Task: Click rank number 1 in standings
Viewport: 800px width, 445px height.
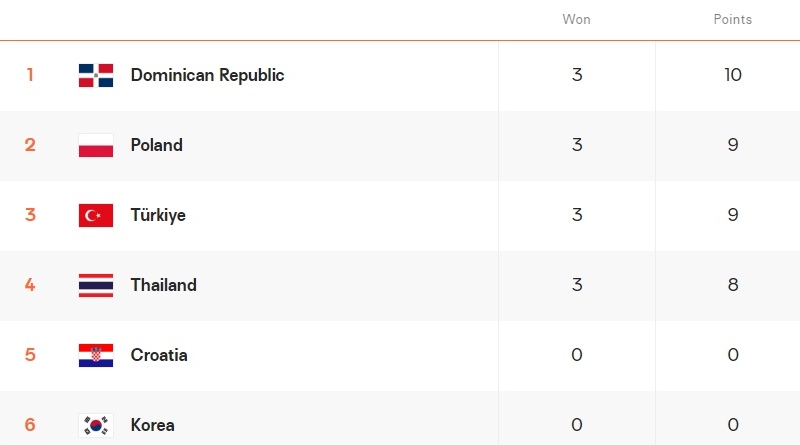Action: [x=30, y=75]
